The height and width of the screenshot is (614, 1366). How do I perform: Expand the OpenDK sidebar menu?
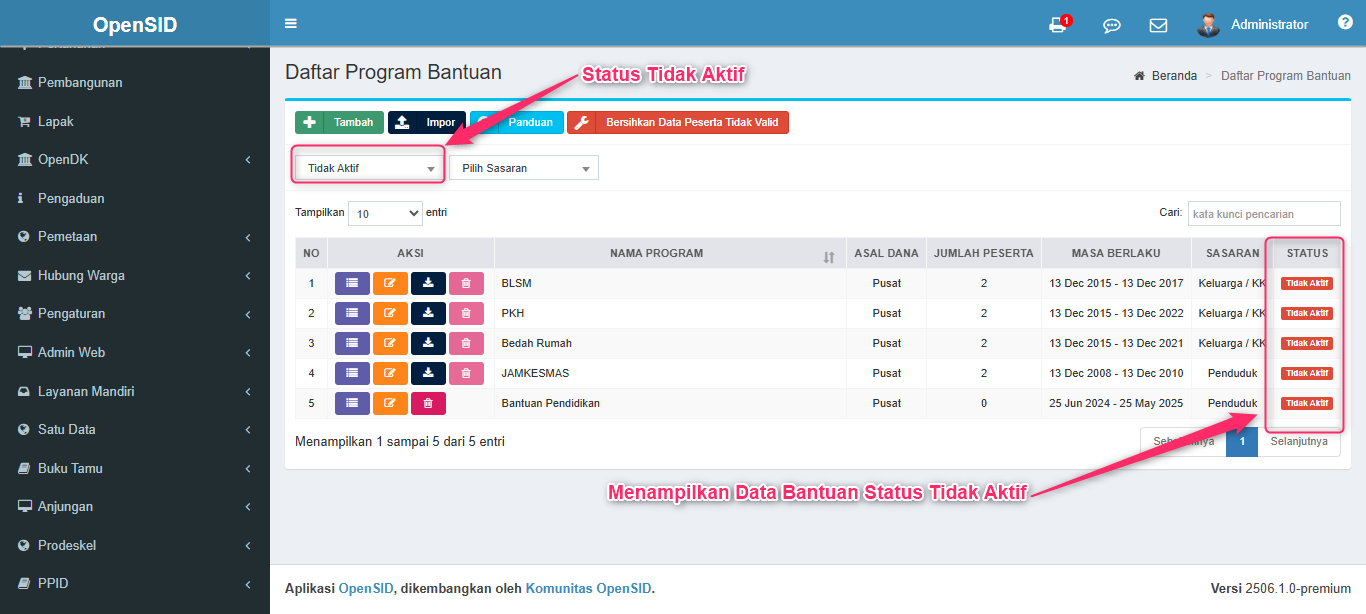135,160
